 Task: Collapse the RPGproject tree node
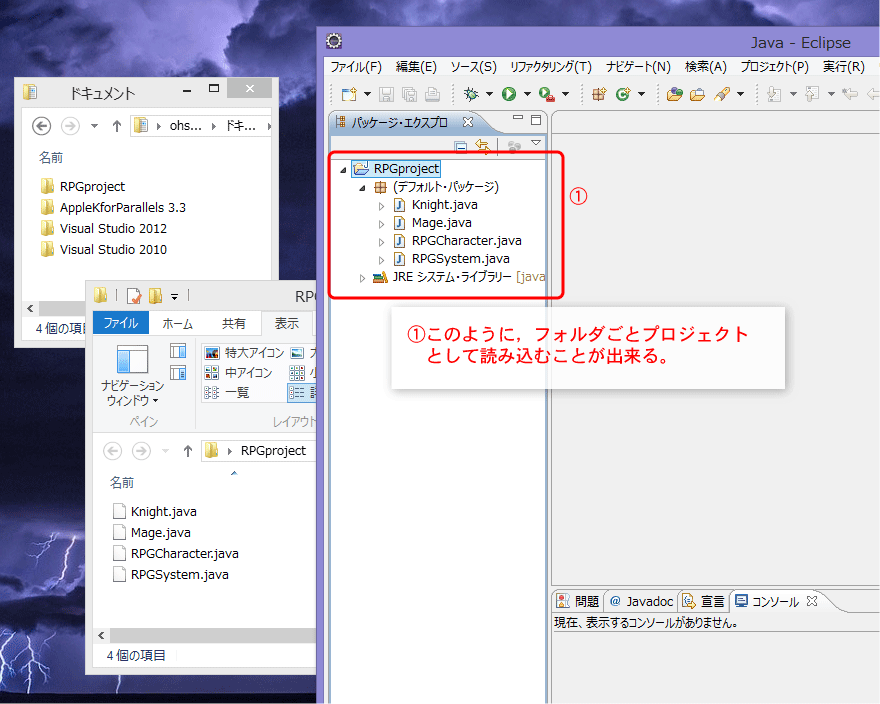(343, 170)
